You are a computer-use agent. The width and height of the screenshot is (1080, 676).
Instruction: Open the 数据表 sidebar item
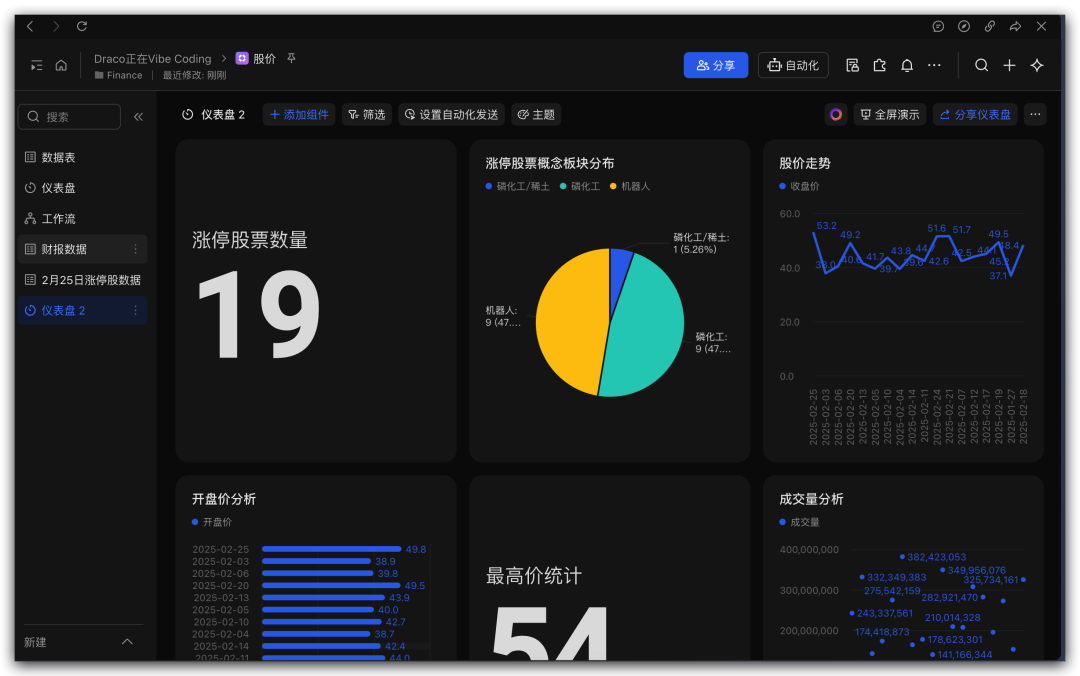[x=58, y=157]
